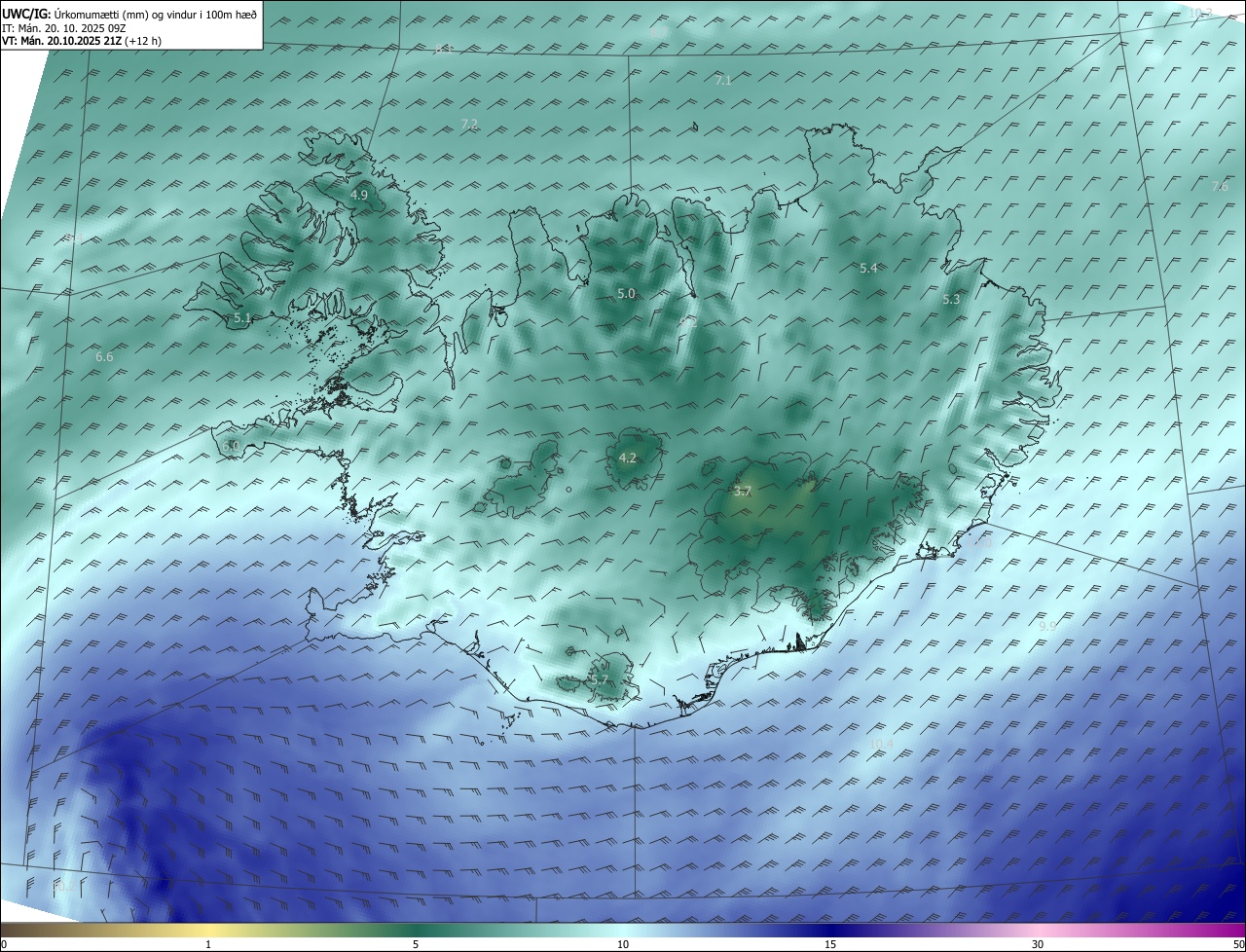Click the 5.7 value label on the southern glacier
Image resolution: width=1246 pixels, height=952 pixels.
point(600,680)
